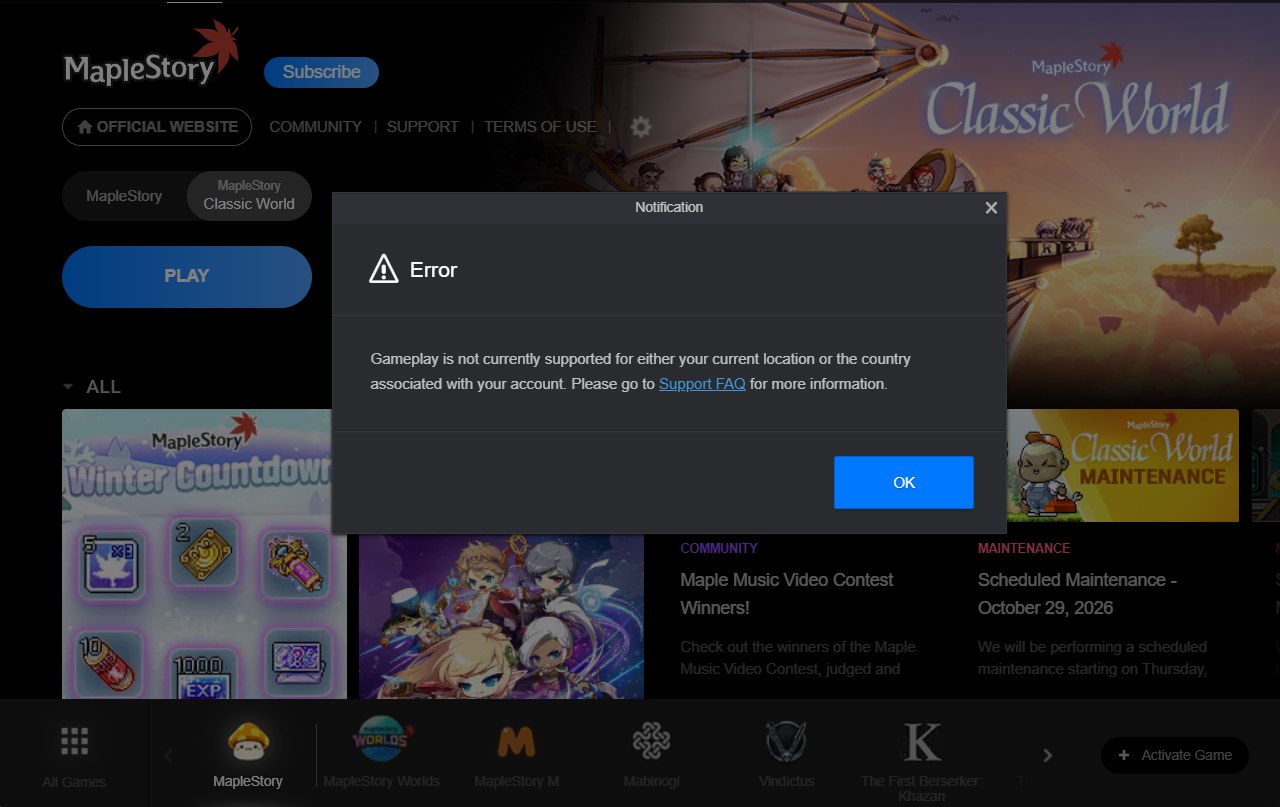
Task: Open the All Games grid icon
Action: coord(74,741)
